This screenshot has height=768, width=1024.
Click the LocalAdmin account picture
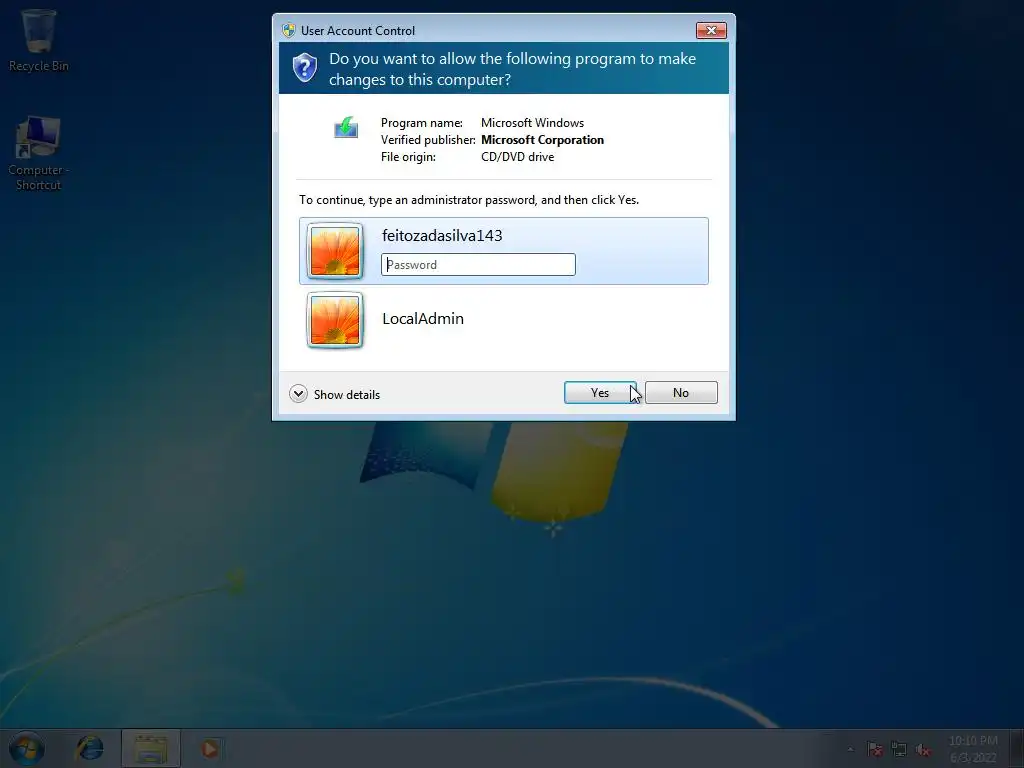pyautogui.click(x=335, y=320)
